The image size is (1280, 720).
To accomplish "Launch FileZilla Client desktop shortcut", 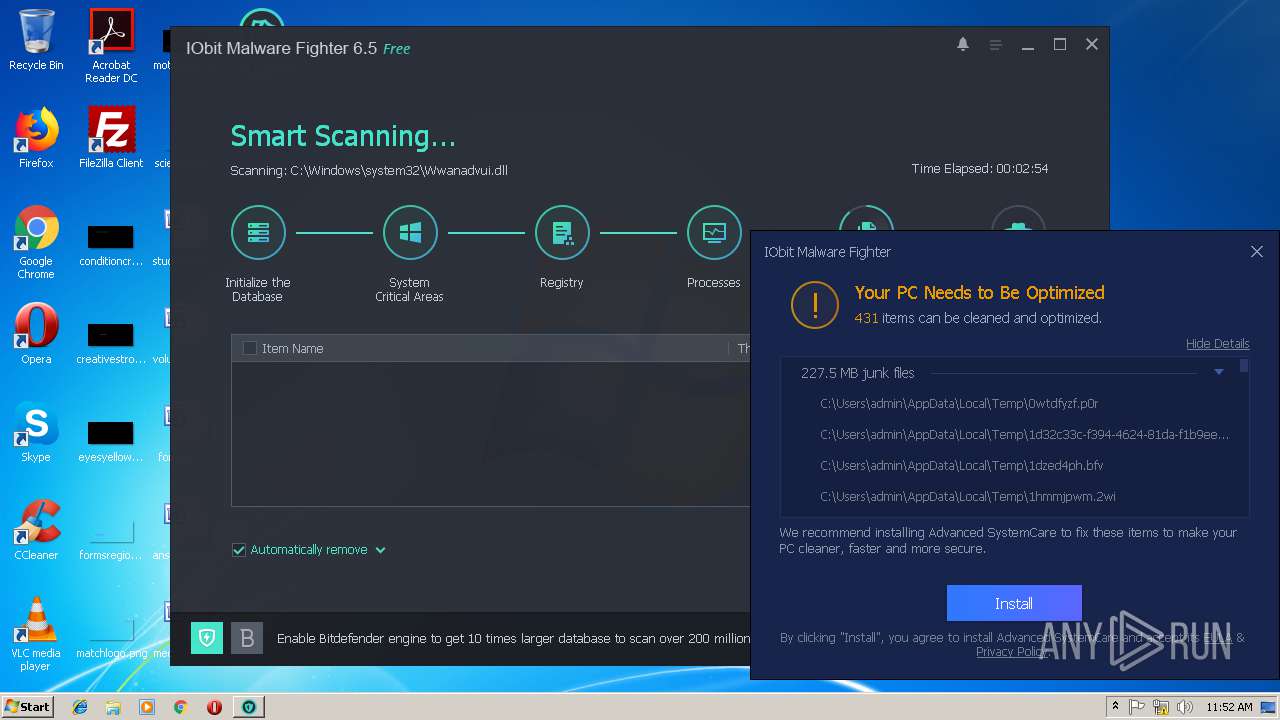I will point(111,138).
